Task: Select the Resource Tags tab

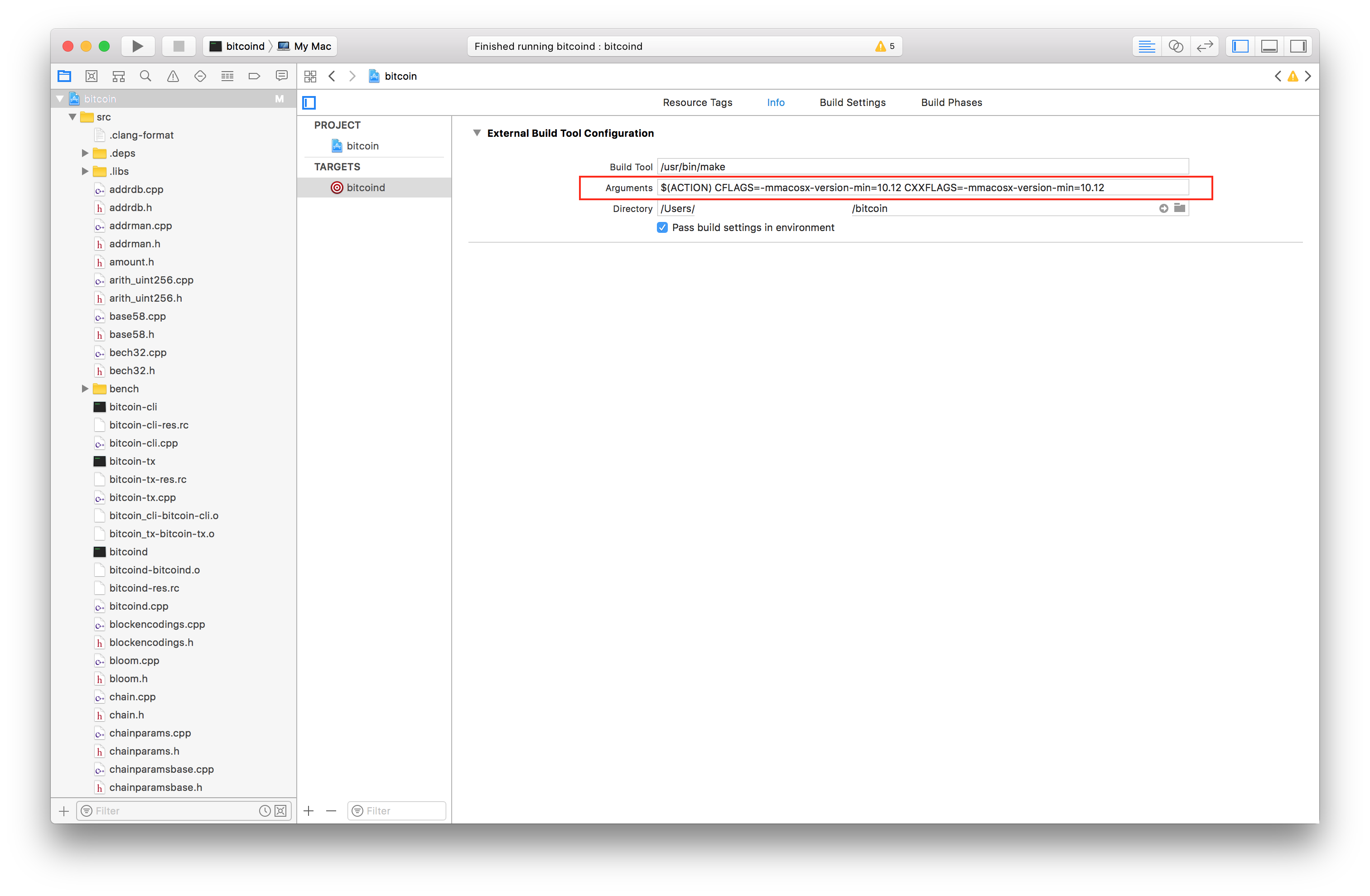Action: [697, 102]
